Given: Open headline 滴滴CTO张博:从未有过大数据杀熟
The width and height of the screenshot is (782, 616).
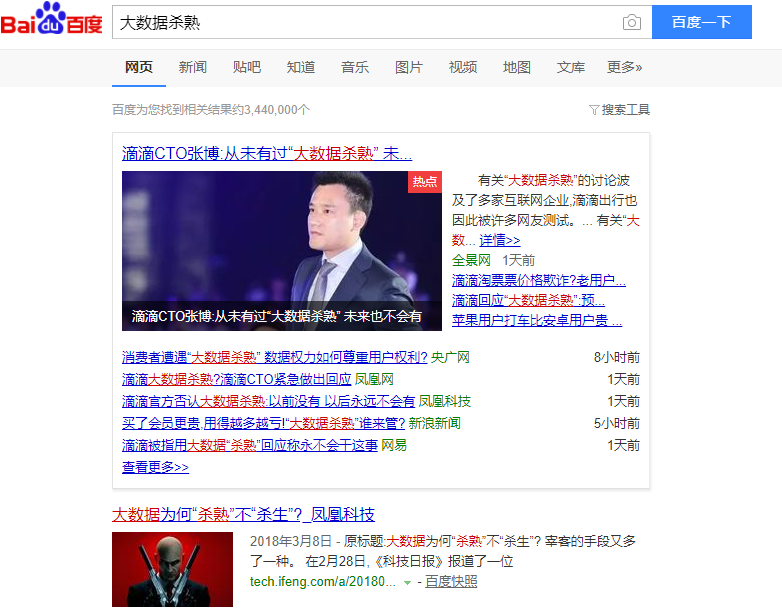Looking at the screenshot, I should (267, 154).
